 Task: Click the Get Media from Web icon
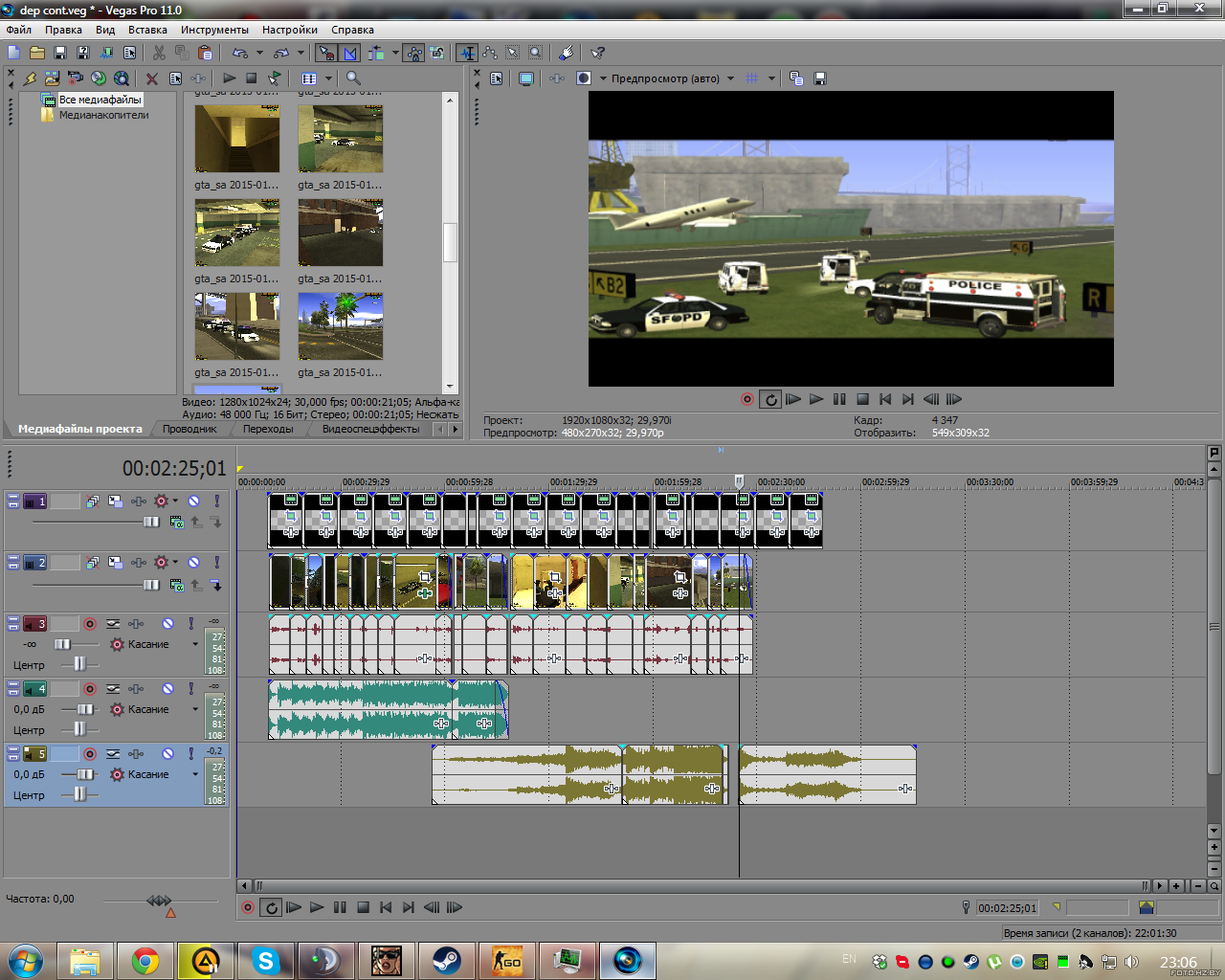coord(122,78)
